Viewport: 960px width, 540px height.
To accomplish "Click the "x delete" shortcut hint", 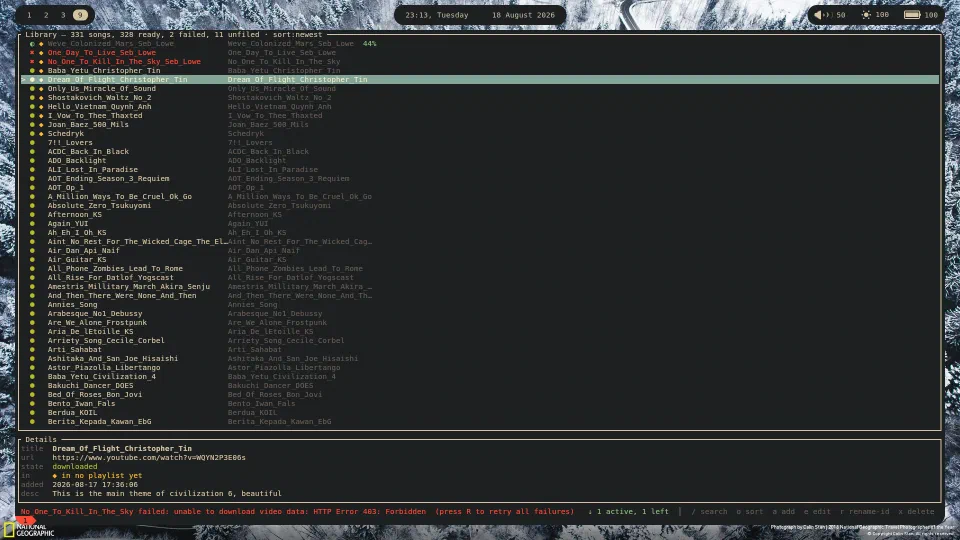I will (917, 512).
